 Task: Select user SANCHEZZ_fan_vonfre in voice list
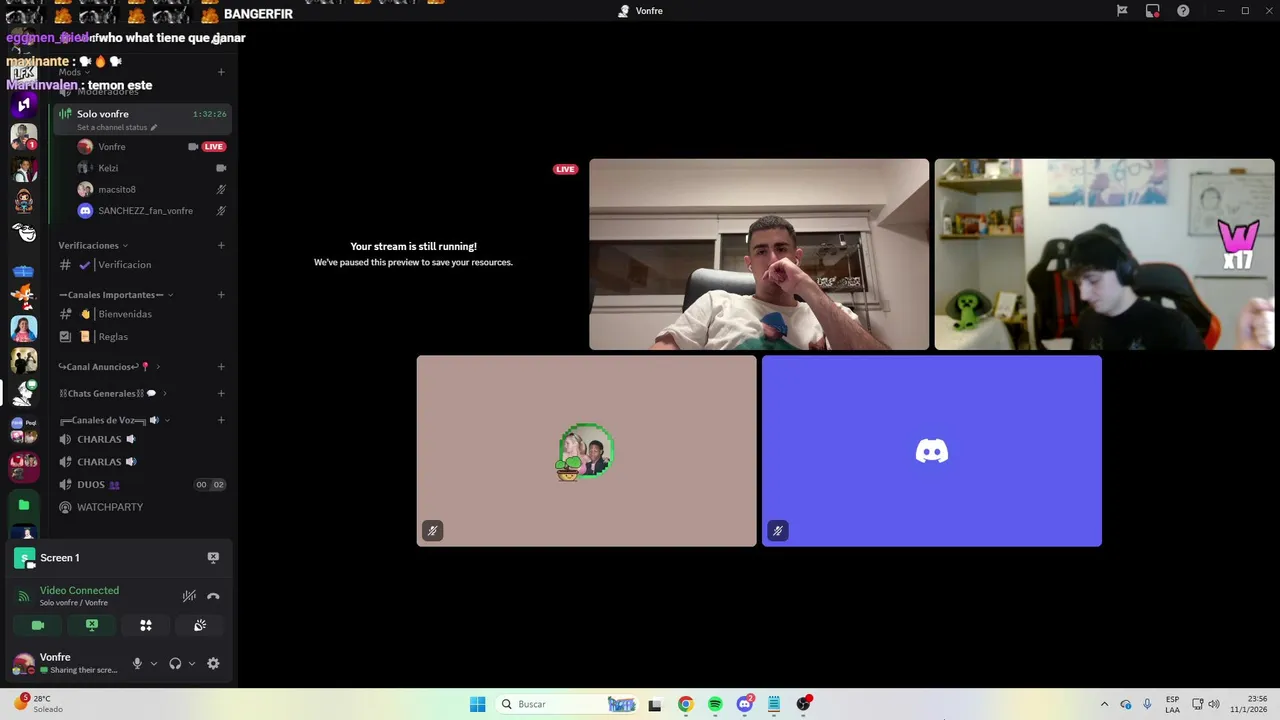(x=151, y=211)
